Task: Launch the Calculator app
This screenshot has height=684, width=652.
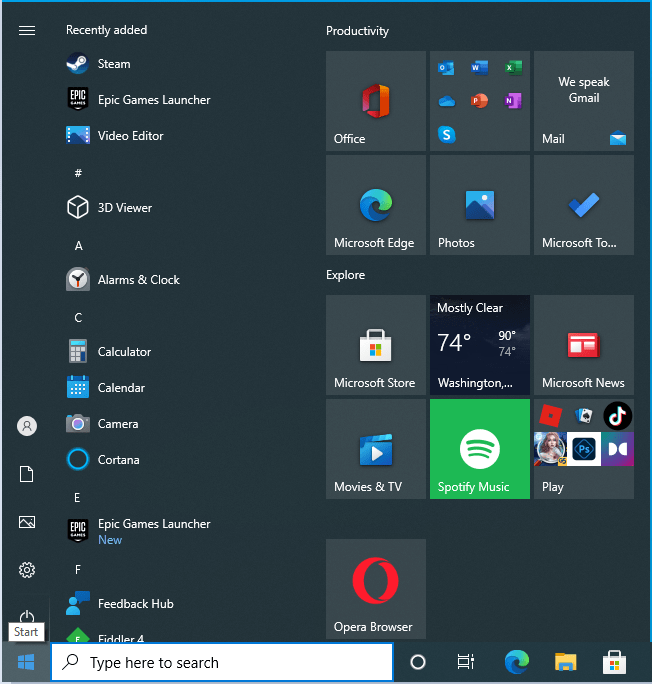Action: [124, 352]
